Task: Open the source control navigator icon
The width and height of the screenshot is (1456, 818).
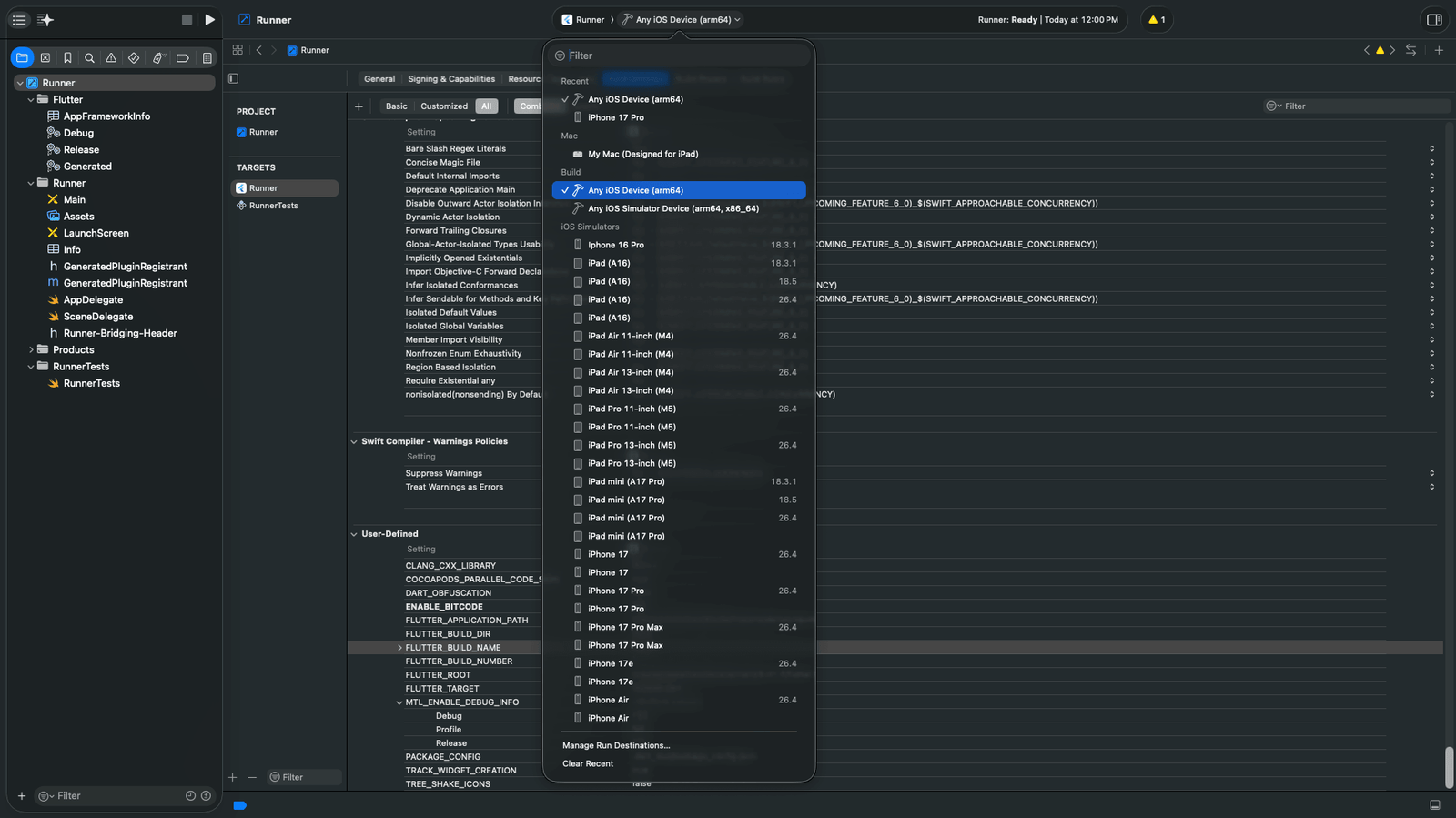Action: pos(45,57)
